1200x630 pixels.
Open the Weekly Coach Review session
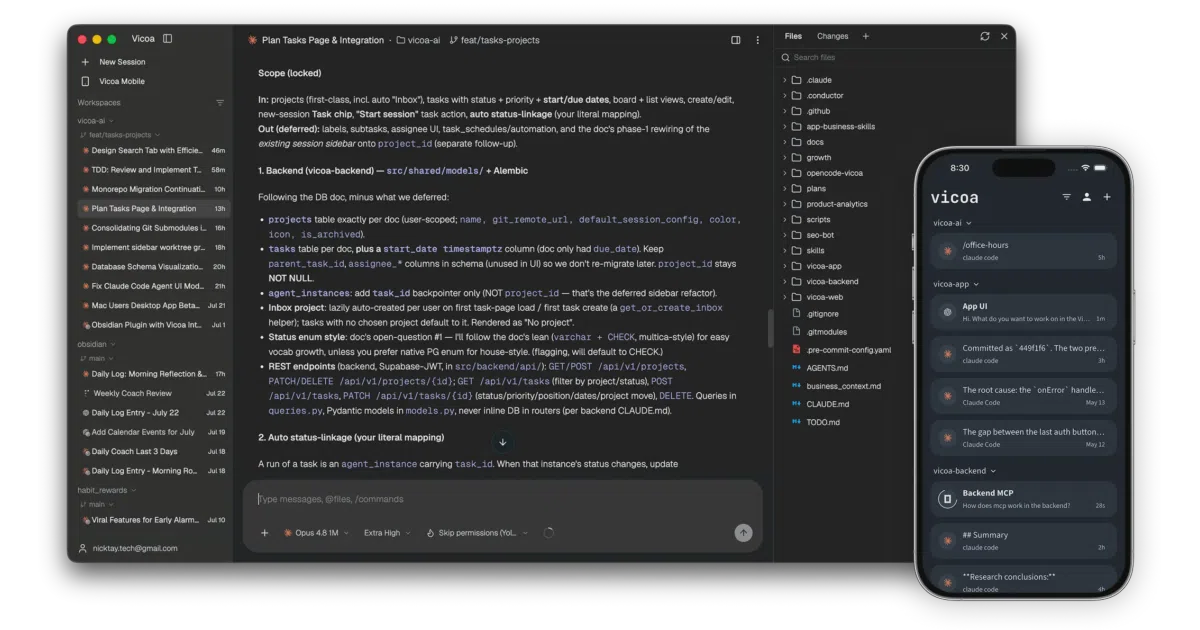154,393
